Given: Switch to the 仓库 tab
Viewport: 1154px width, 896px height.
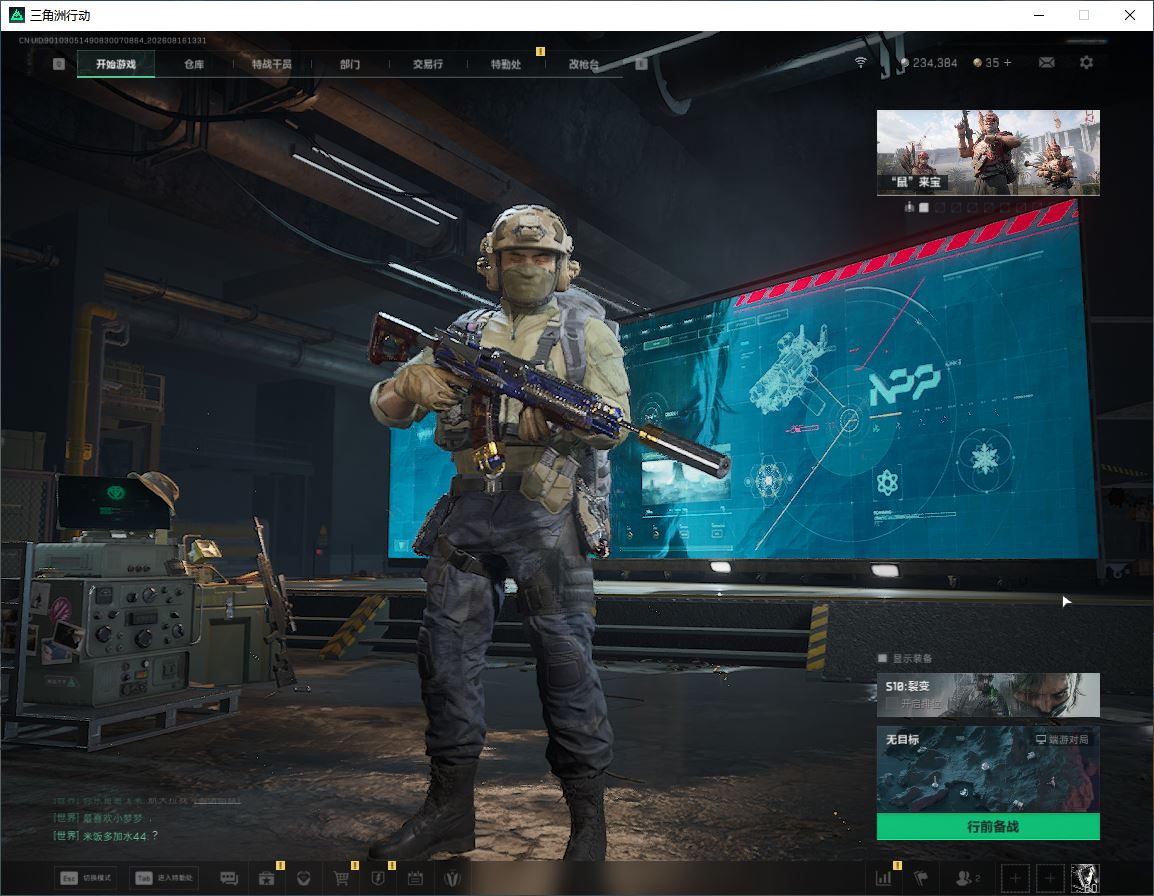Looking at the screenshot, I should tap(194, 64).
